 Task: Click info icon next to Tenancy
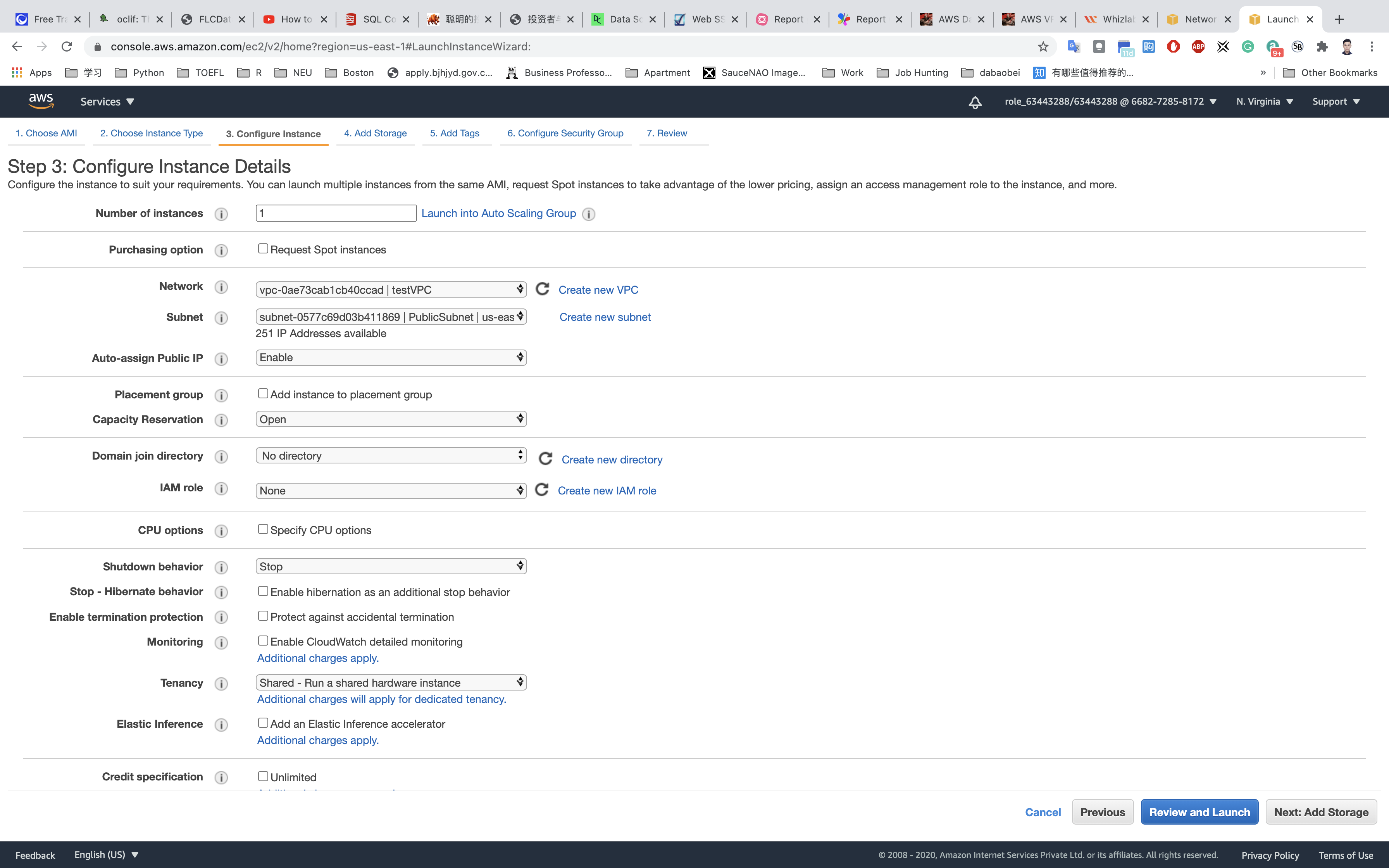tap(221, 683)
